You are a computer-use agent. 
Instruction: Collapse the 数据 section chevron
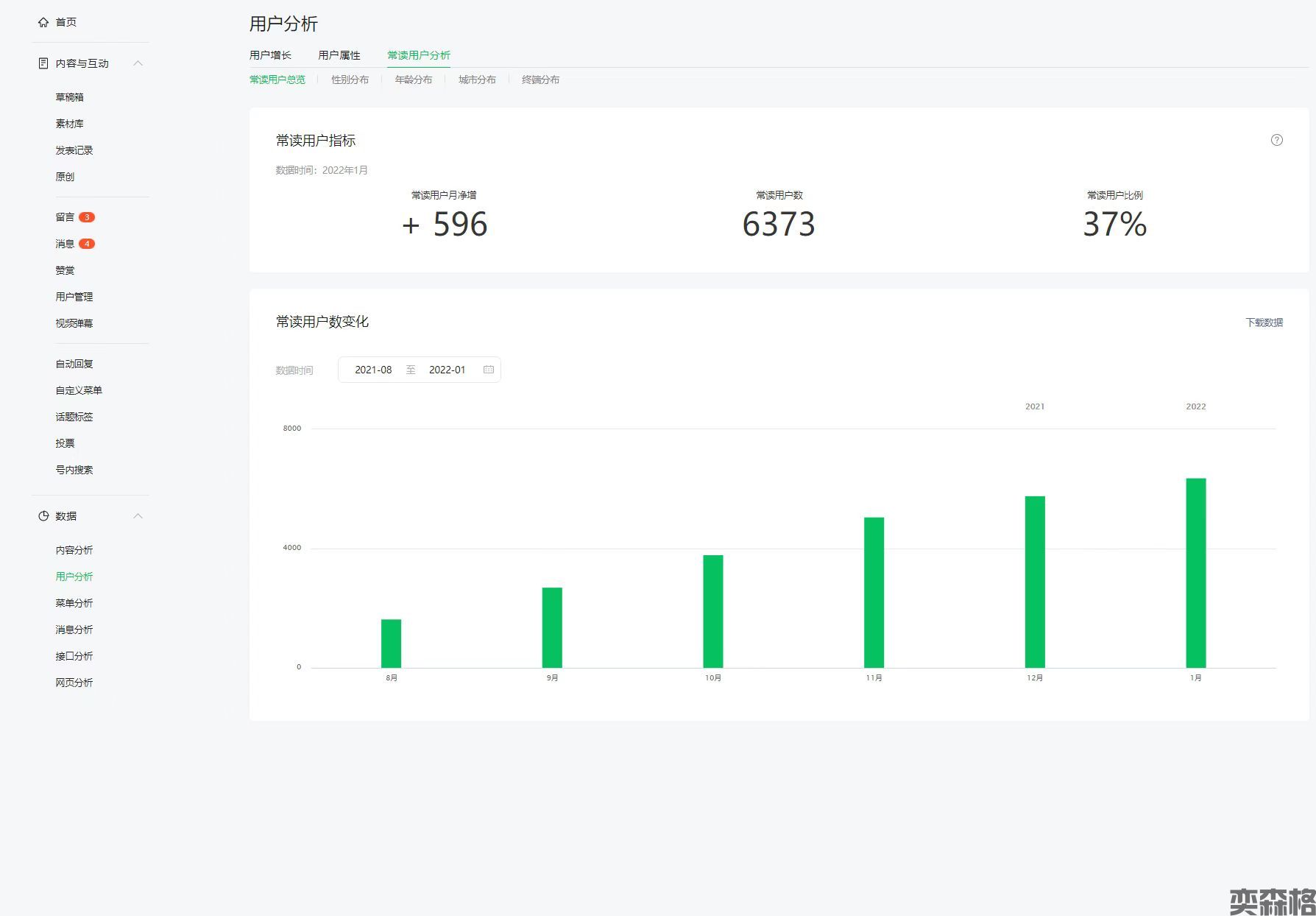pyautogui.click(x=138, y=516)
